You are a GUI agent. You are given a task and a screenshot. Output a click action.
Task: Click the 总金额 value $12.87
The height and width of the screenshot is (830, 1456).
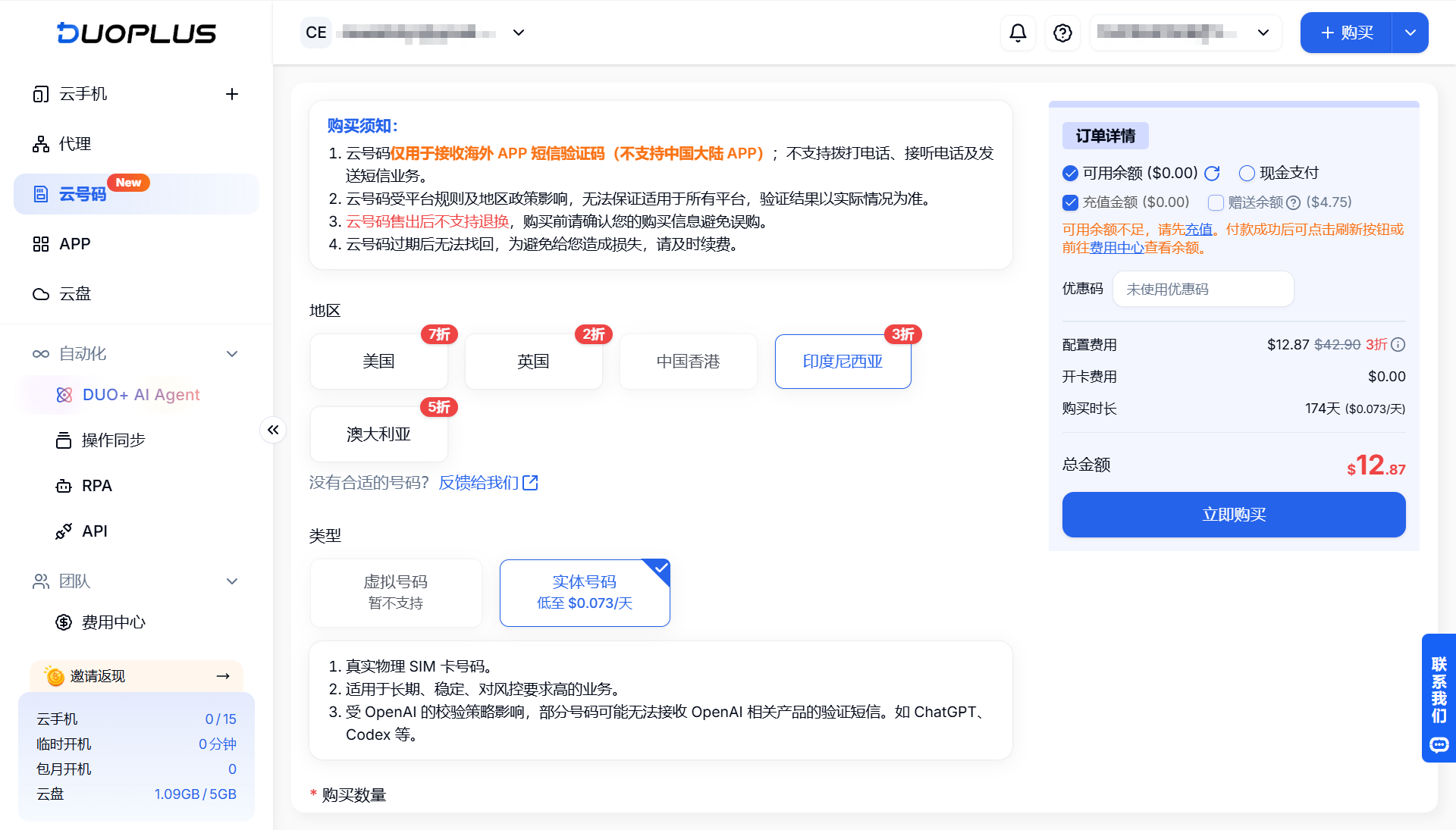[1376, 465]
